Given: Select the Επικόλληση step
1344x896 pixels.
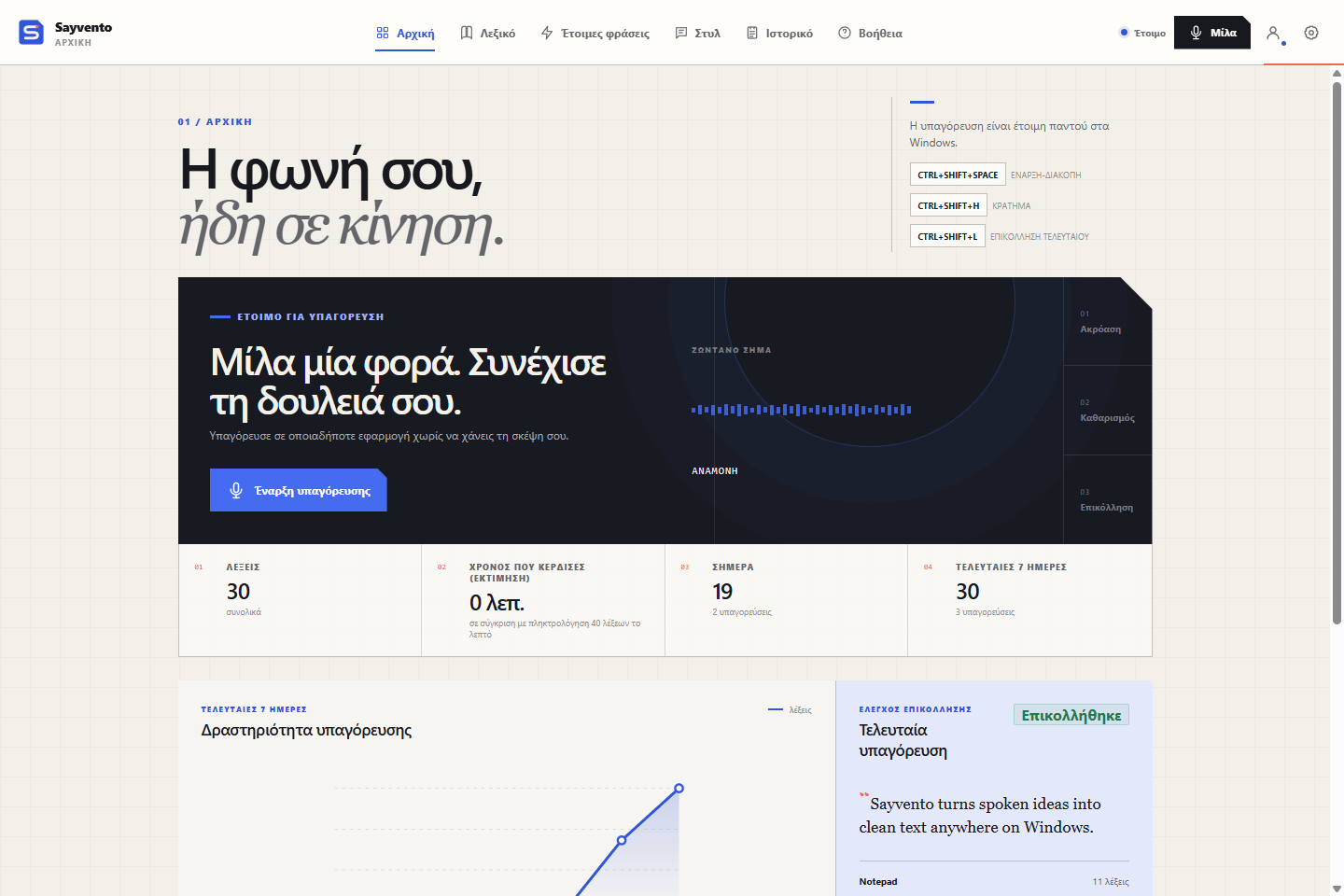Looking at the screenshot, I should pyautogui.click(x=1108, y=500).
